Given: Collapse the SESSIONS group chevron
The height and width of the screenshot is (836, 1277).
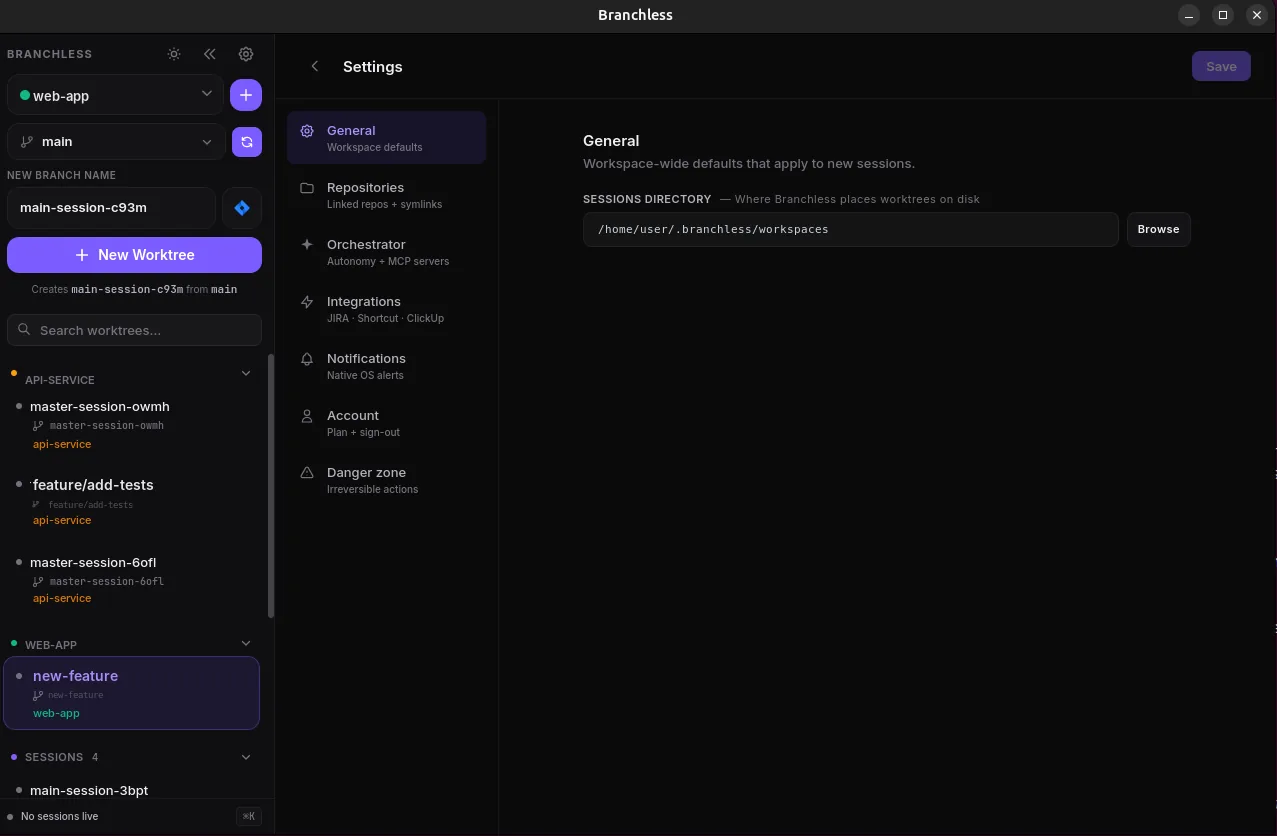Looking at the screenshot, I should click(x=246, y=757).
